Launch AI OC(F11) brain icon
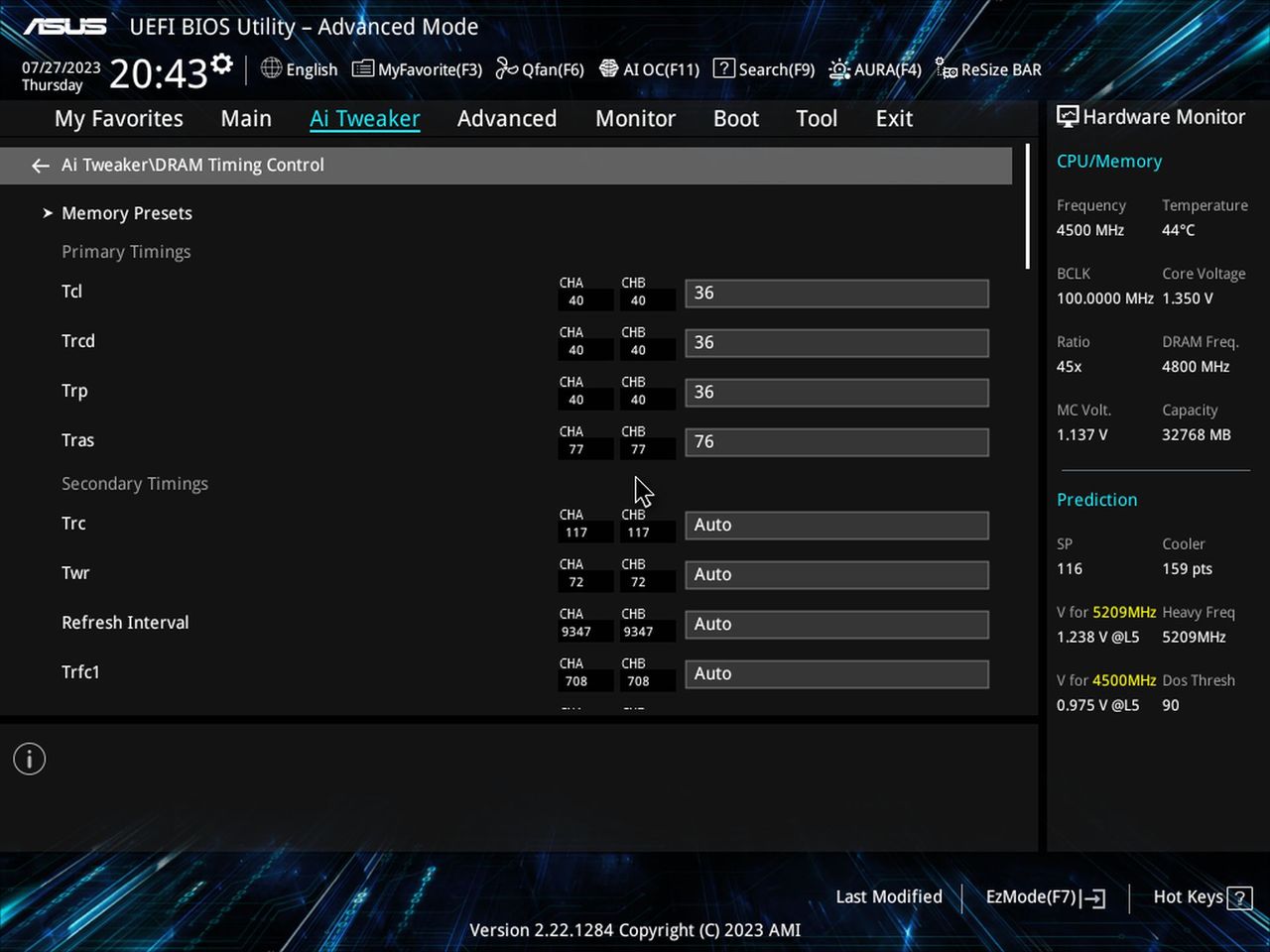The height and width of the screenshot is (952, 1270). [x=609, y=68]
